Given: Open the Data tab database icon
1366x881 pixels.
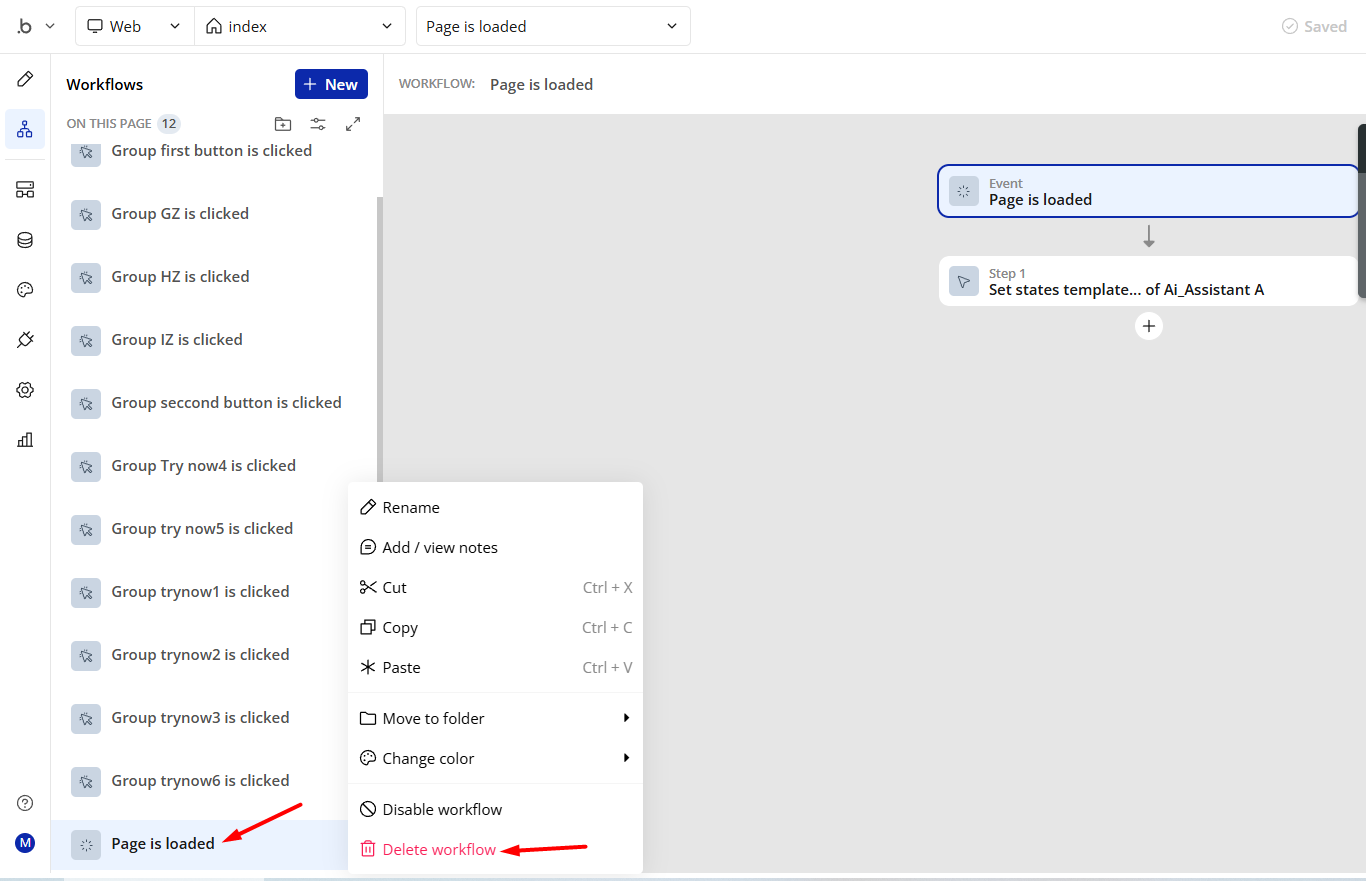Looking at the screenshot, I should [x=25, y=240].
